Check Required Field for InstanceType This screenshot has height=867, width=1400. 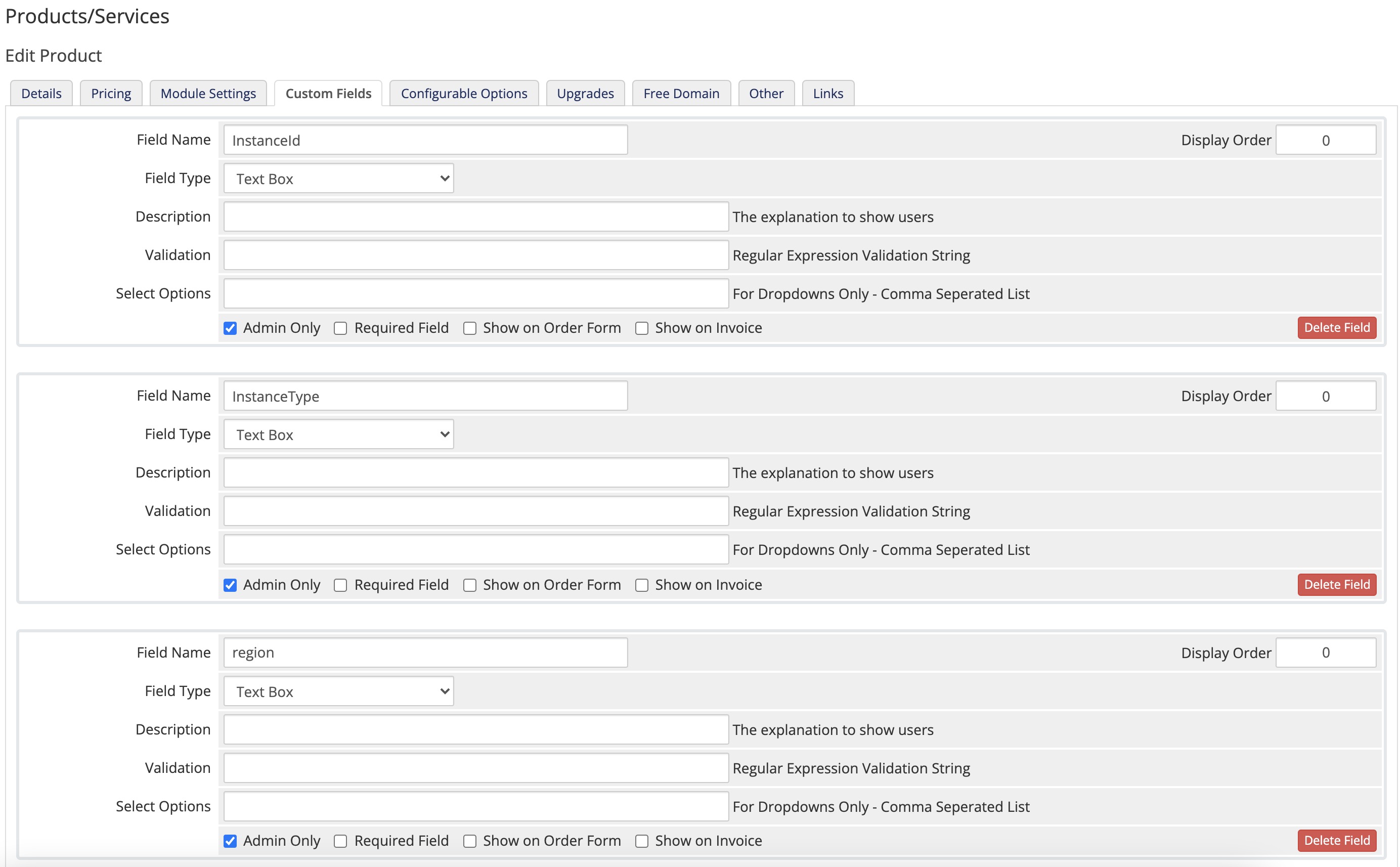click(340, 585)
